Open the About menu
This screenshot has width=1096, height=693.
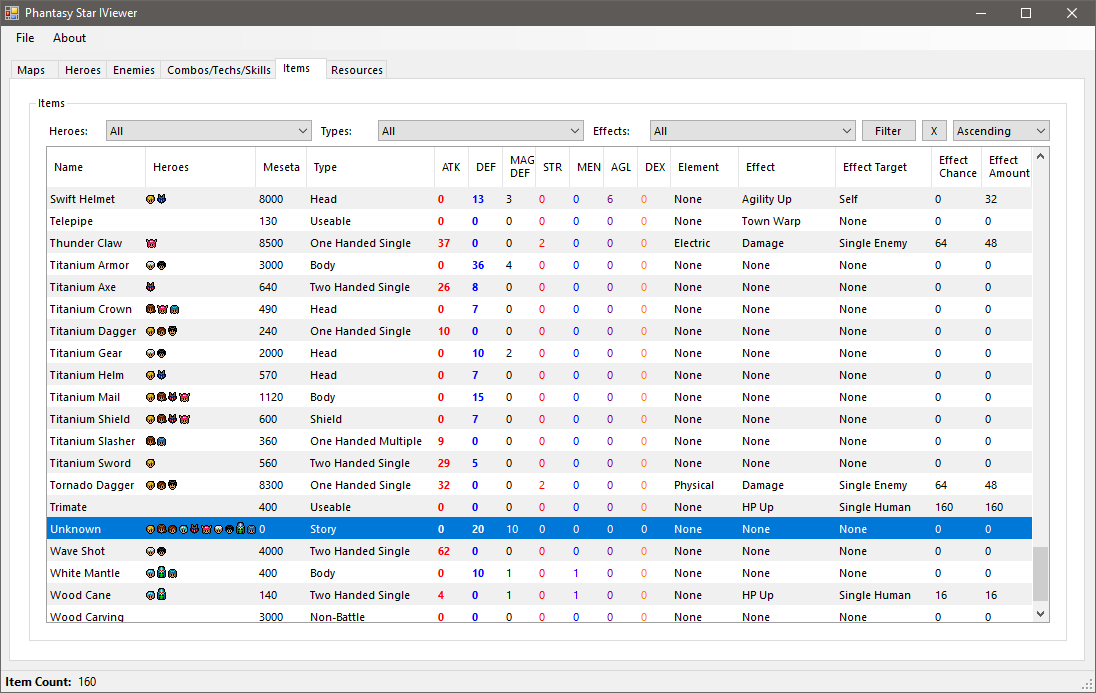tap(69, 38)
